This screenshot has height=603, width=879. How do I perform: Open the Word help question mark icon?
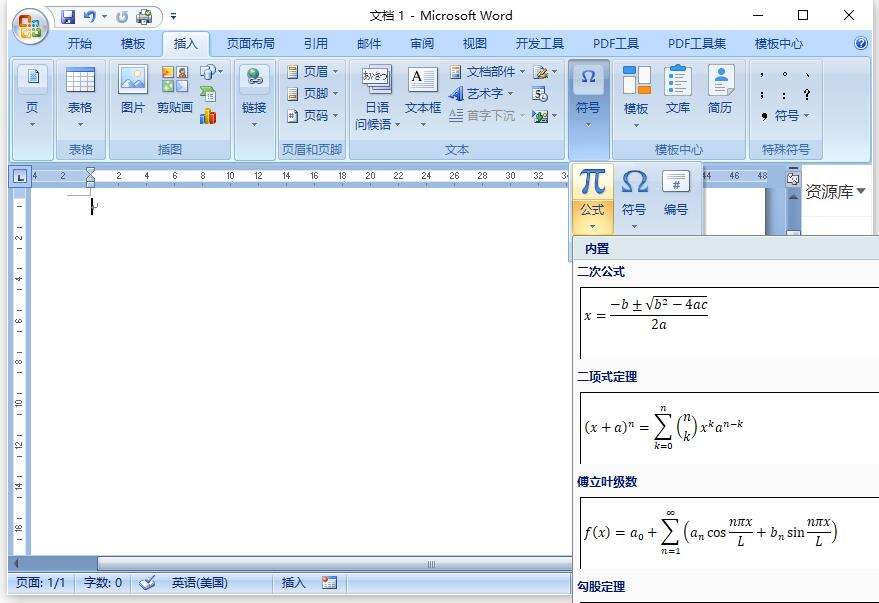[861, 44]
